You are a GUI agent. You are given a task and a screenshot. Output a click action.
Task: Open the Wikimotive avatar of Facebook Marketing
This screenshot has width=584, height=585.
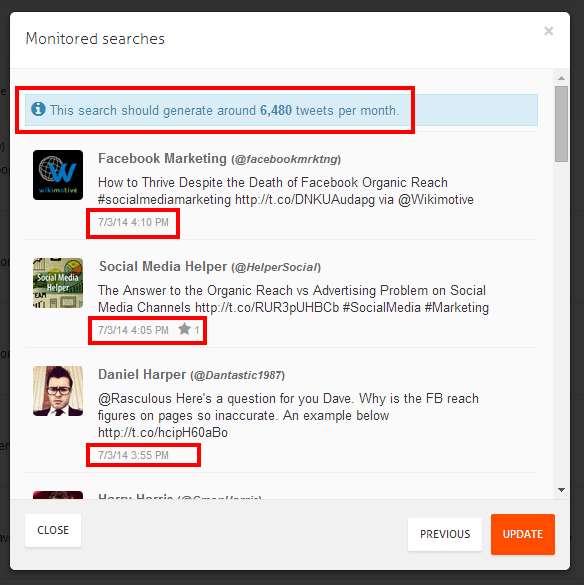[x=58, y=175]
